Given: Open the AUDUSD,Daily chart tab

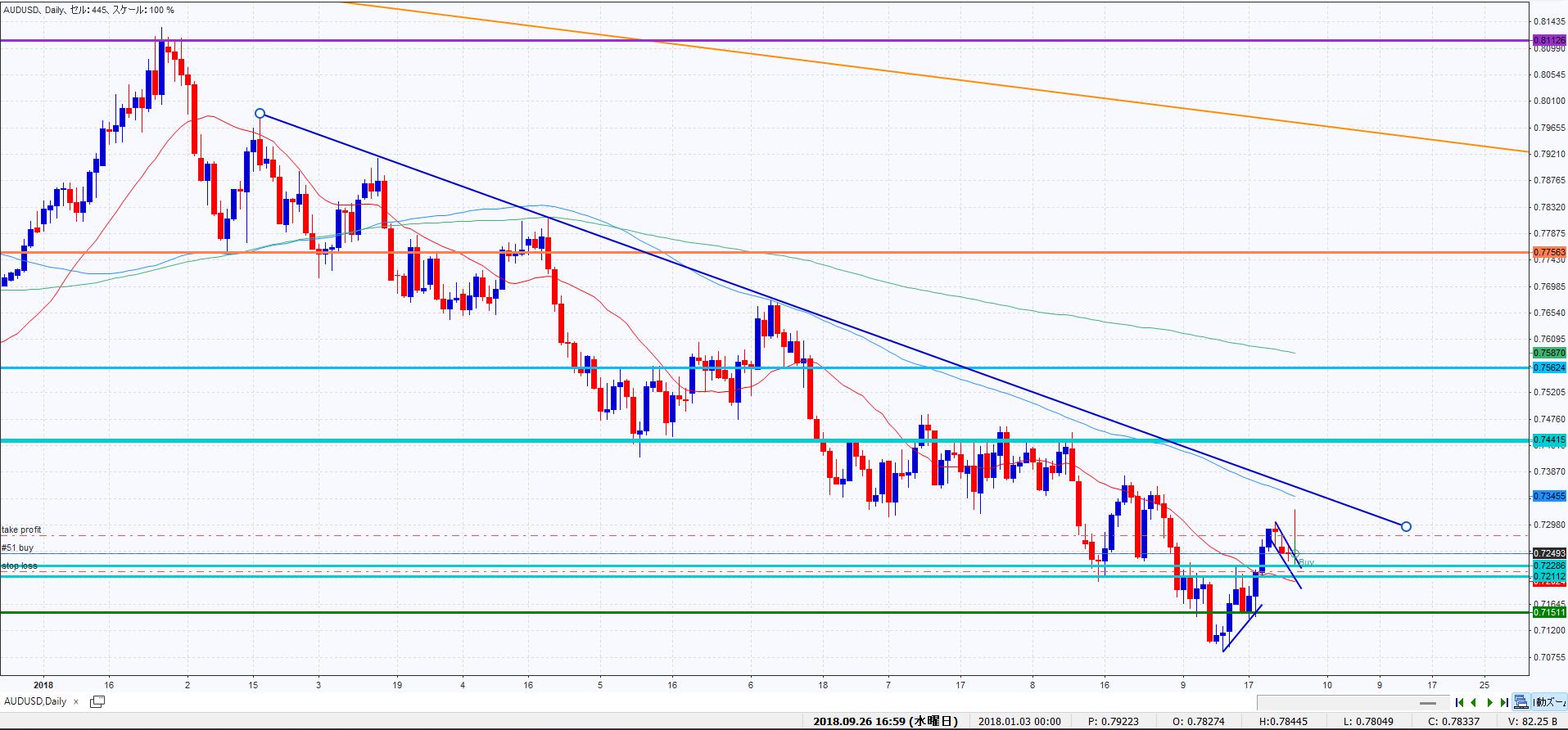Looking at the screenshot, I should point(35,701).
